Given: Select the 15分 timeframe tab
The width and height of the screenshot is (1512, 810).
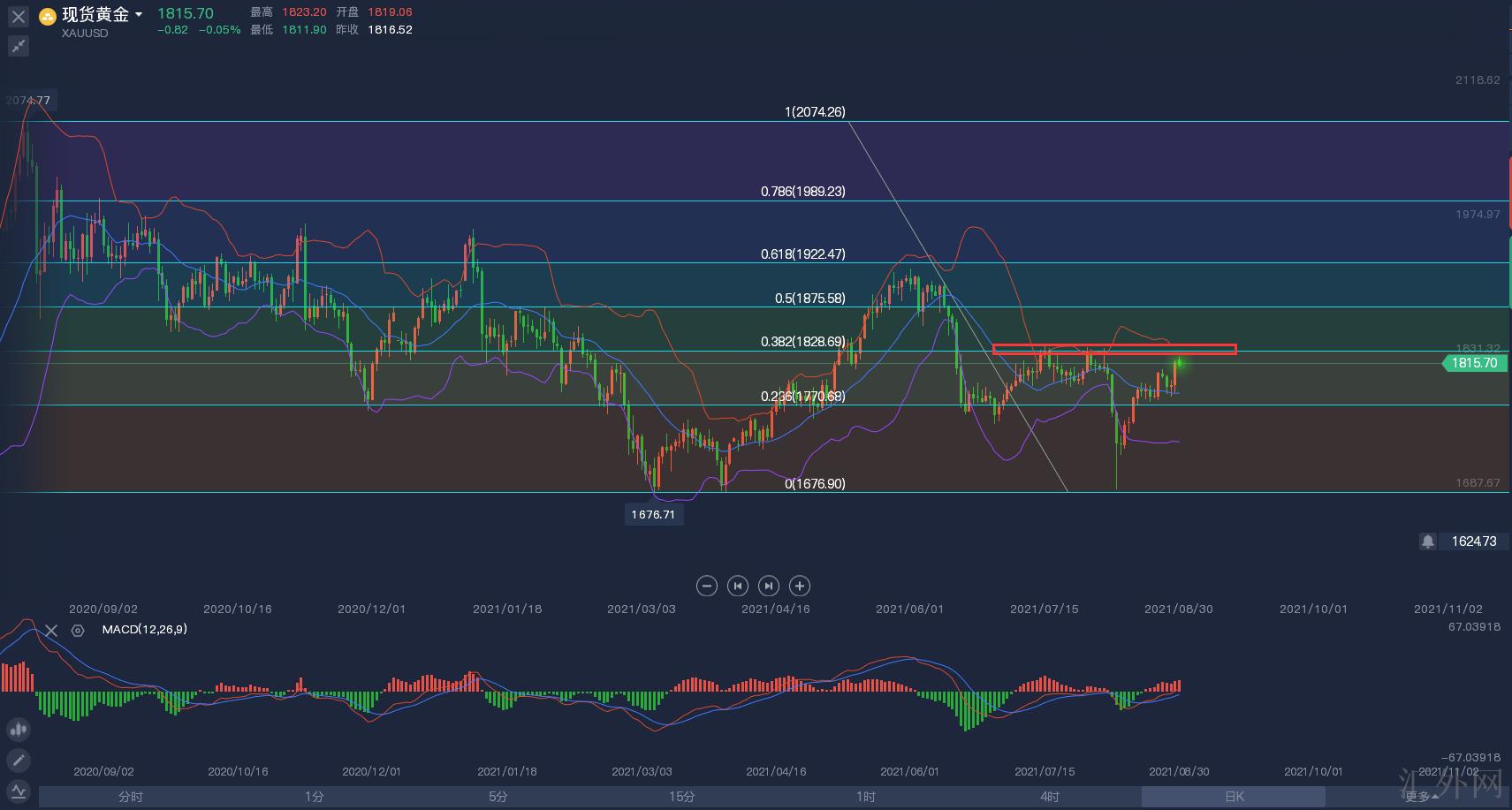Looking at the screenshot, I should [x=682, y=797].
